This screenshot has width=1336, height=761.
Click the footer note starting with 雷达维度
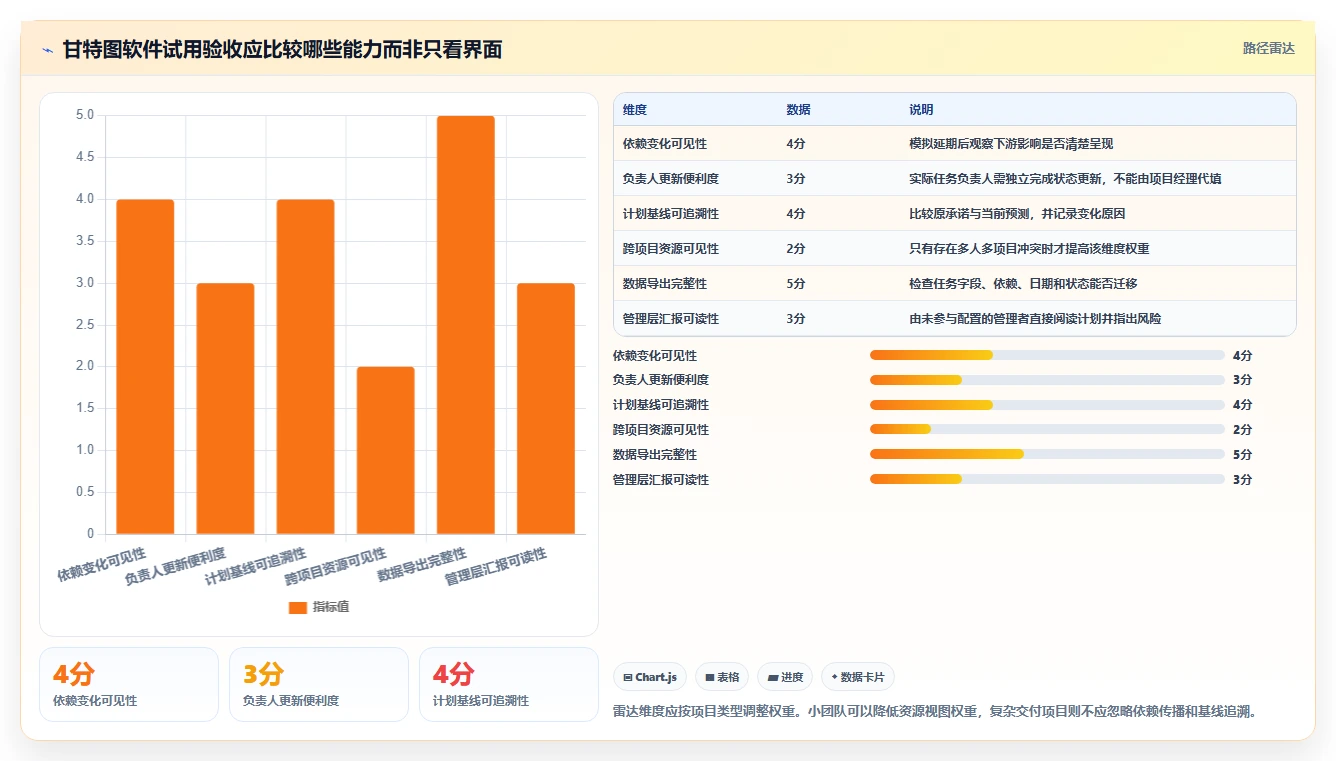pos(934,712)
